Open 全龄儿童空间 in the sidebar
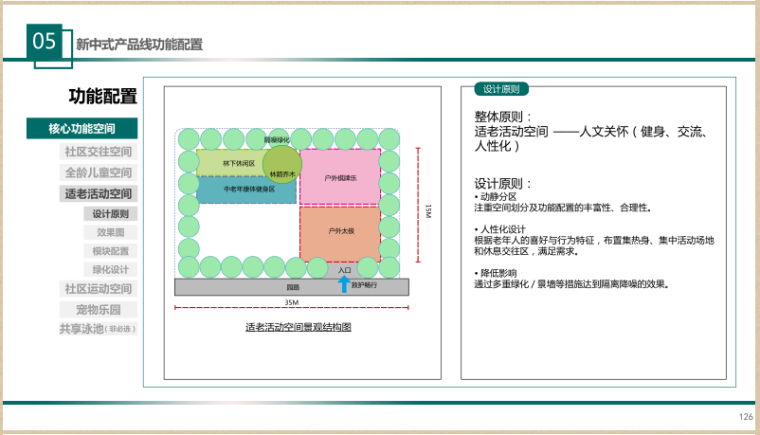760x435 pixels. click(98, 173)
